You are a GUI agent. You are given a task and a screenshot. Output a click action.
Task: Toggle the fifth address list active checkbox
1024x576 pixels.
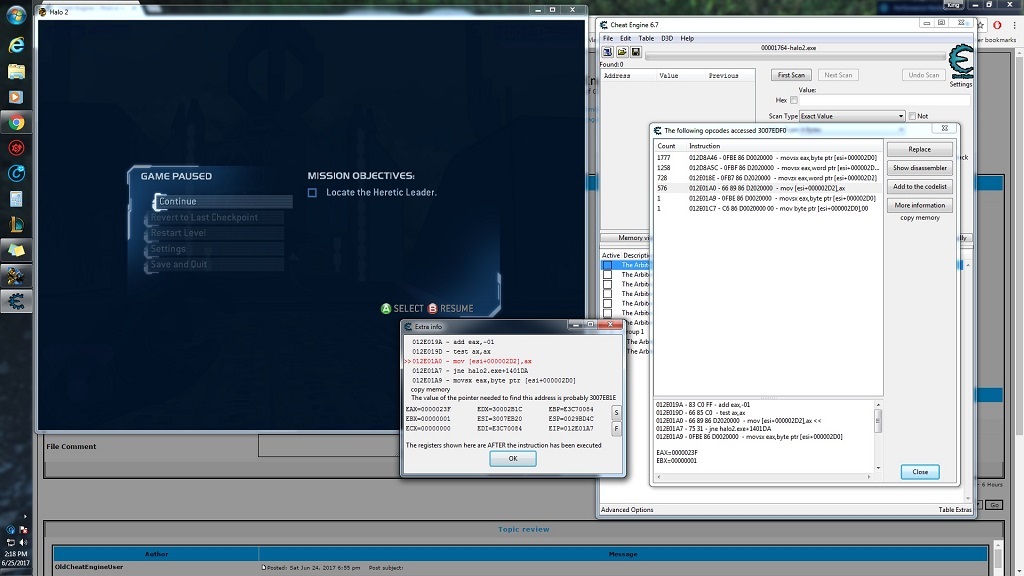(607, 303)
